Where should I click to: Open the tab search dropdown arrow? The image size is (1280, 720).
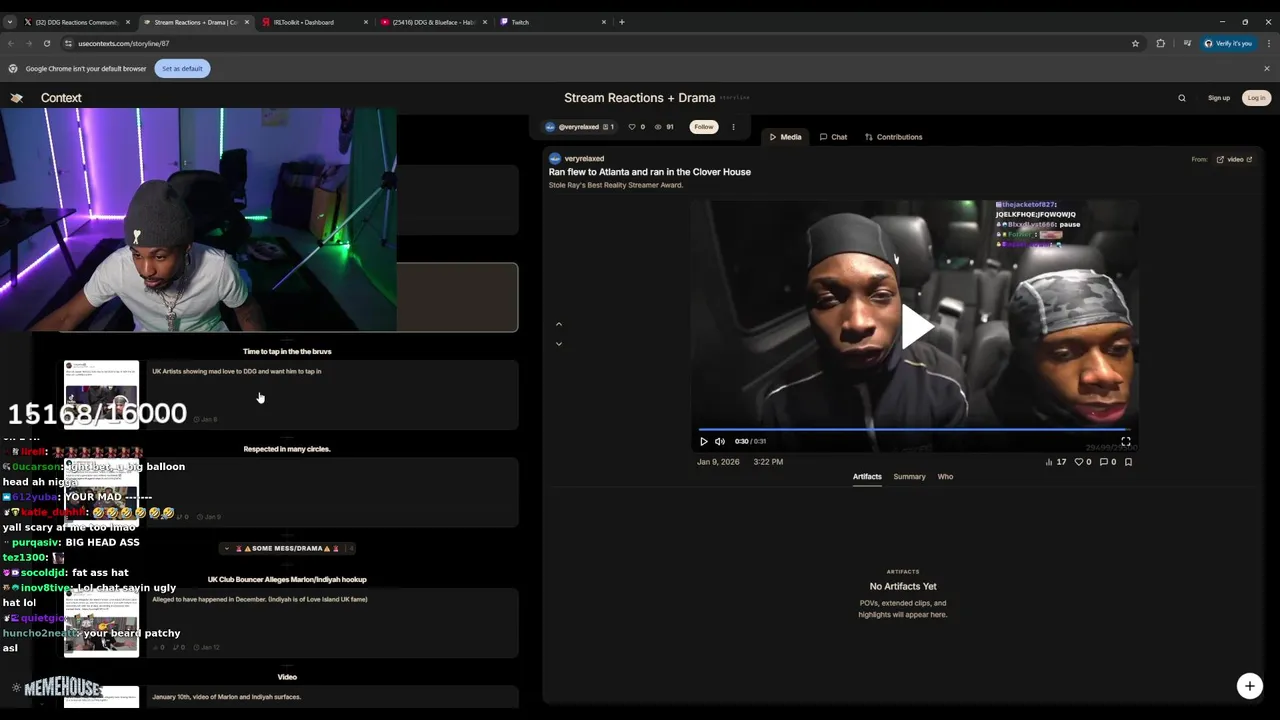click(10, 22)
